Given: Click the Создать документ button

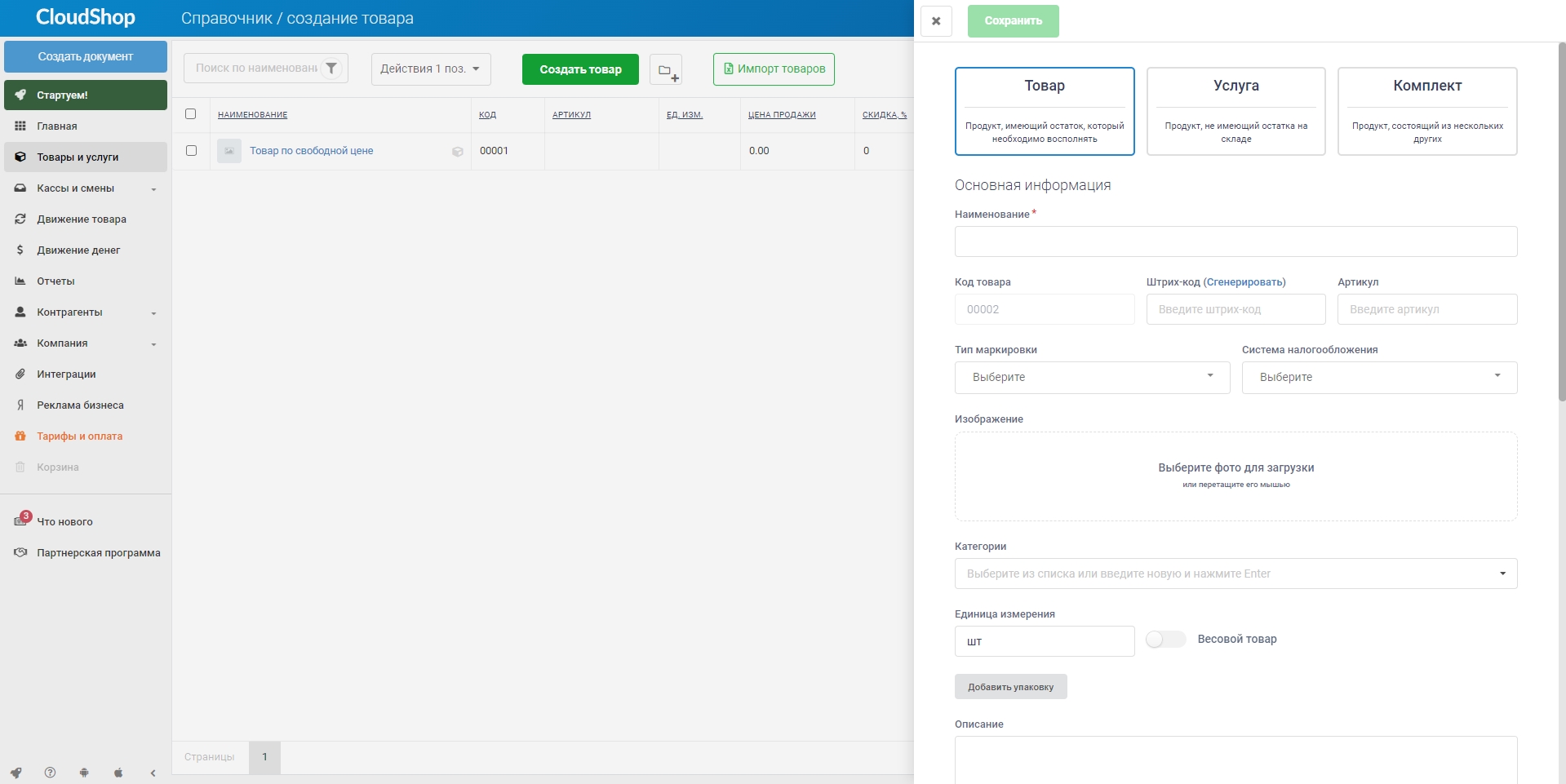Looking at the screenshot, I should pos(86,57).
